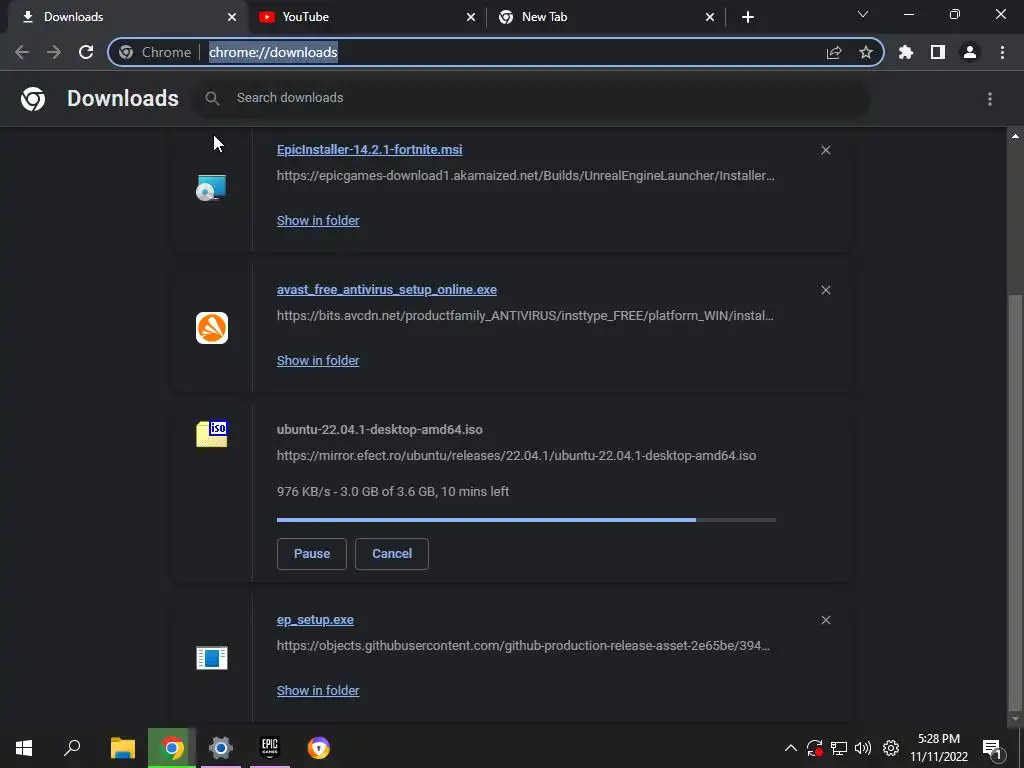The width and height of the screenshot is (1024, 768).
Task: Remove the avast setup entry from the list
Action: pos(825,290)
